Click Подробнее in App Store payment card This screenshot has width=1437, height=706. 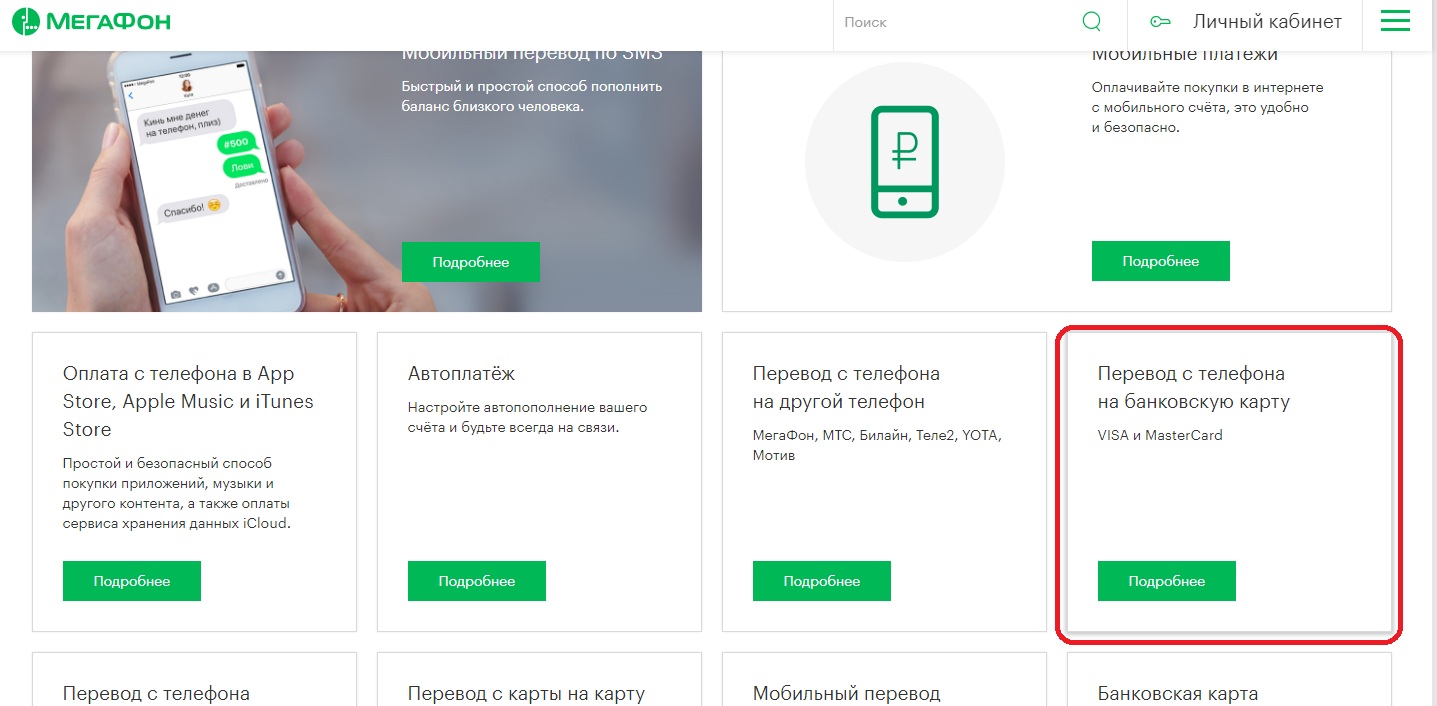(x=132, y=581)
